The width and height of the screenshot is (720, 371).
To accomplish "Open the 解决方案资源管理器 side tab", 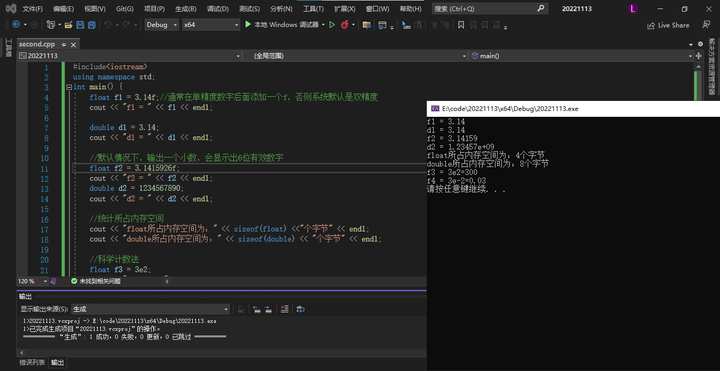I will (x=712, y=67).
